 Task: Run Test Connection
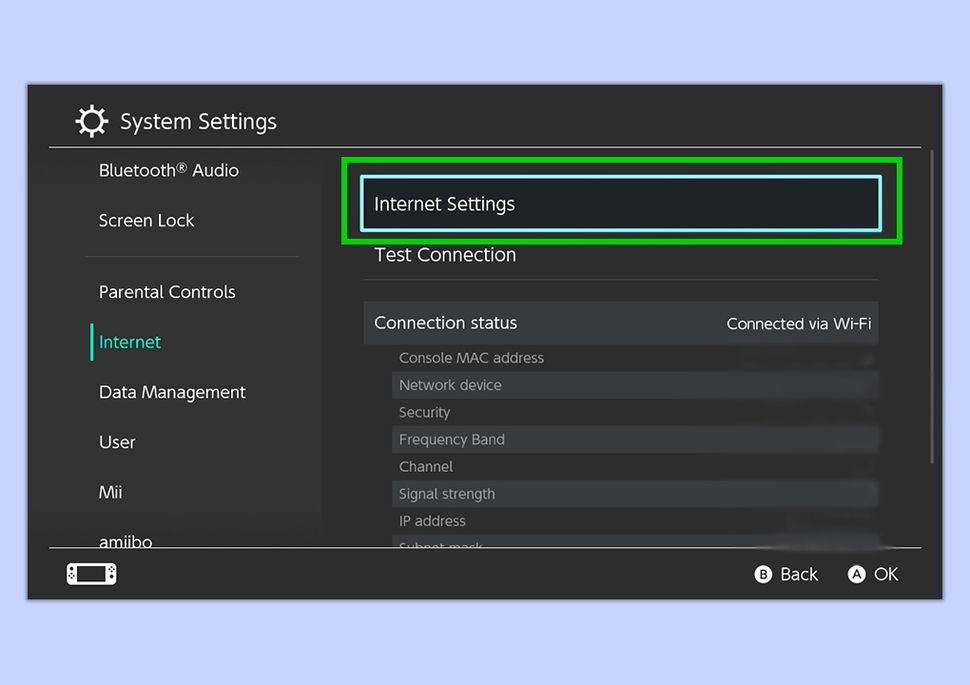click(444, 255)
